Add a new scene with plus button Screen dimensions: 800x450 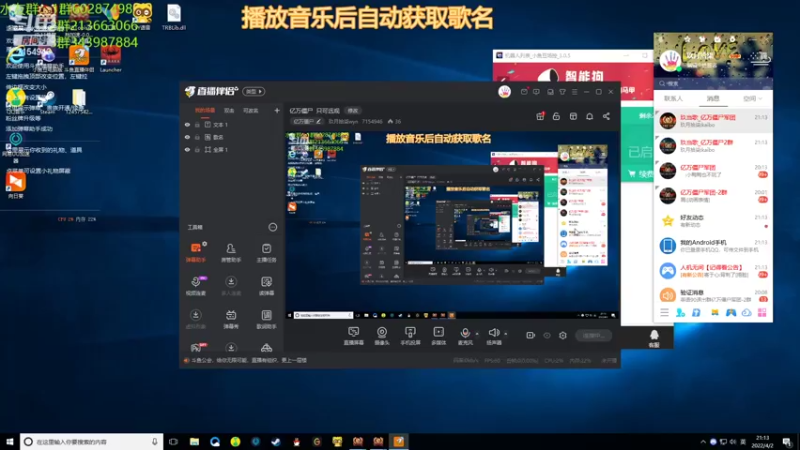[277, 111]
